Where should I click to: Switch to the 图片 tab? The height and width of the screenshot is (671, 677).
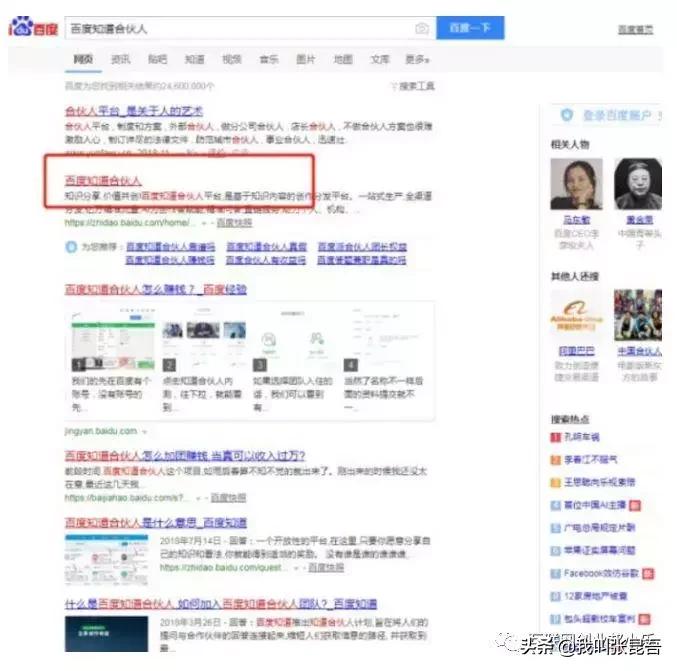(306, 59)
